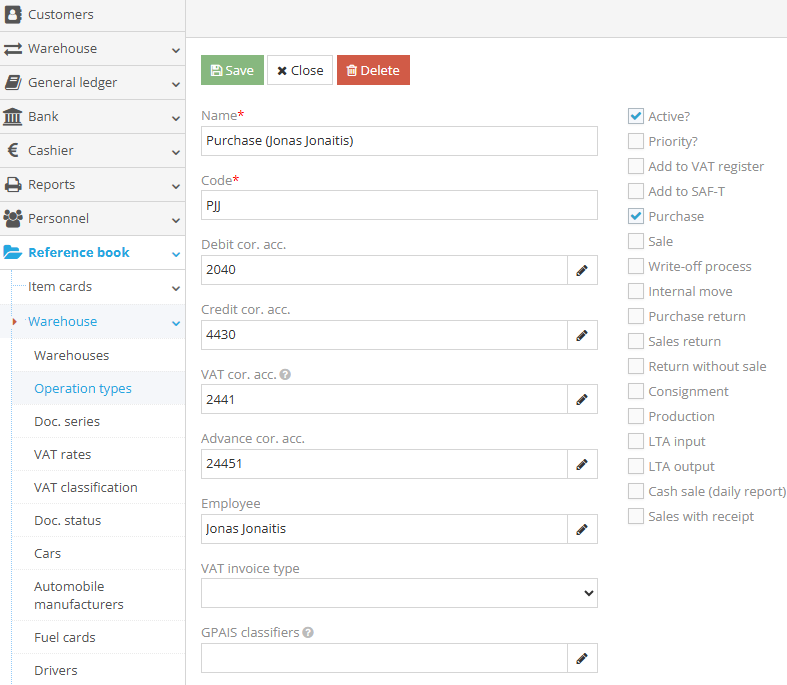
Task: Open VAT rates in the sidebar
Action: click(x=62, y=454)
